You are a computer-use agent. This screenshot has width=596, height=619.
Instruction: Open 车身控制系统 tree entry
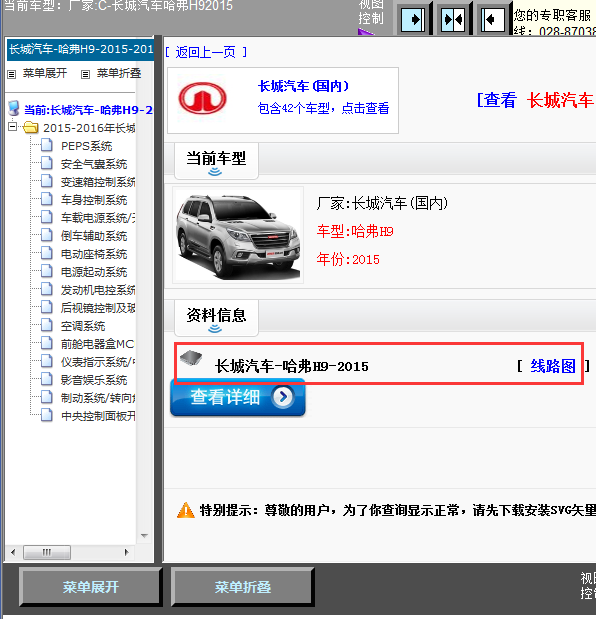(x=94, y=200)
